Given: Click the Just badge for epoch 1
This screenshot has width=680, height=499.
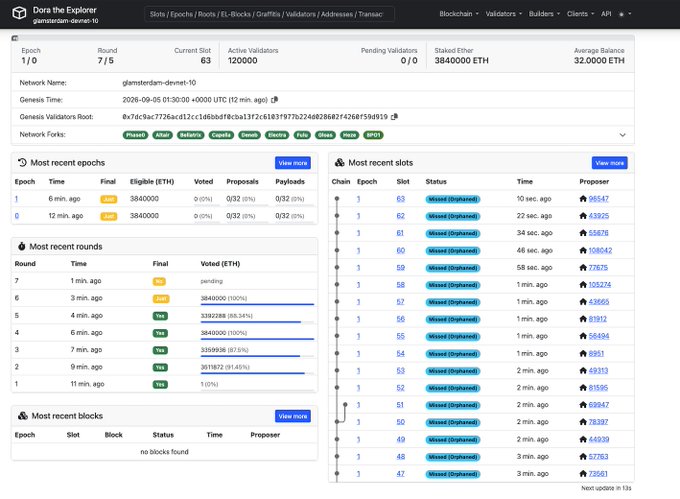Looking at the screenshot, I should click(x=109, y=199).
